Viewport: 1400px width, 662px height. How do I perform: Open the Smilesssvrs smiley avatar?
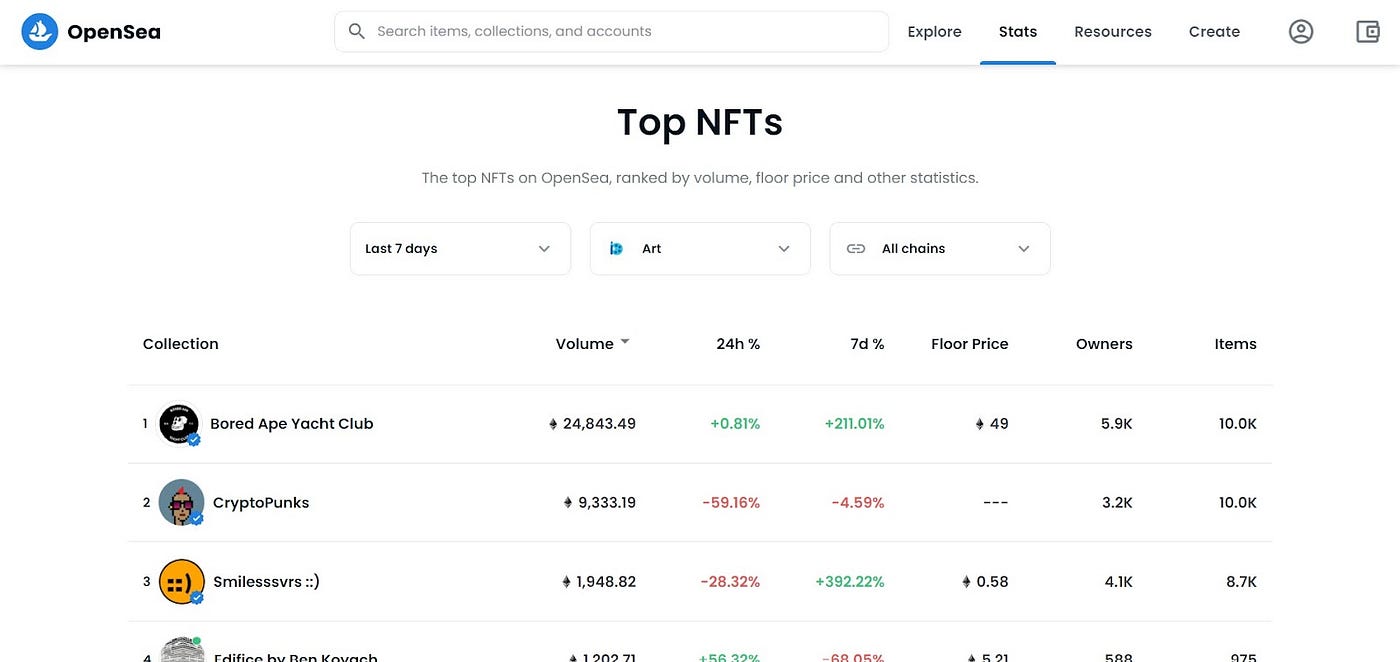pos(181,582)
